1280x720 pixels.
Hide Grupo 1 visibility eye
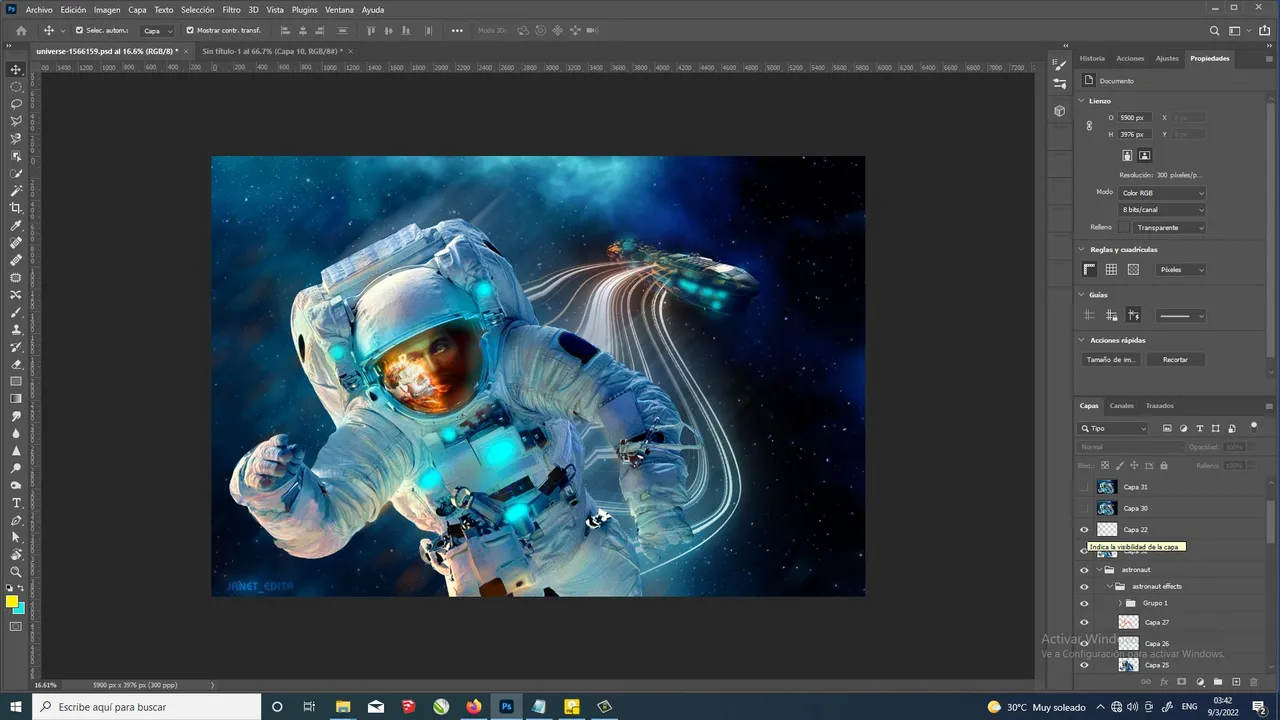(x=1084, y=604)
